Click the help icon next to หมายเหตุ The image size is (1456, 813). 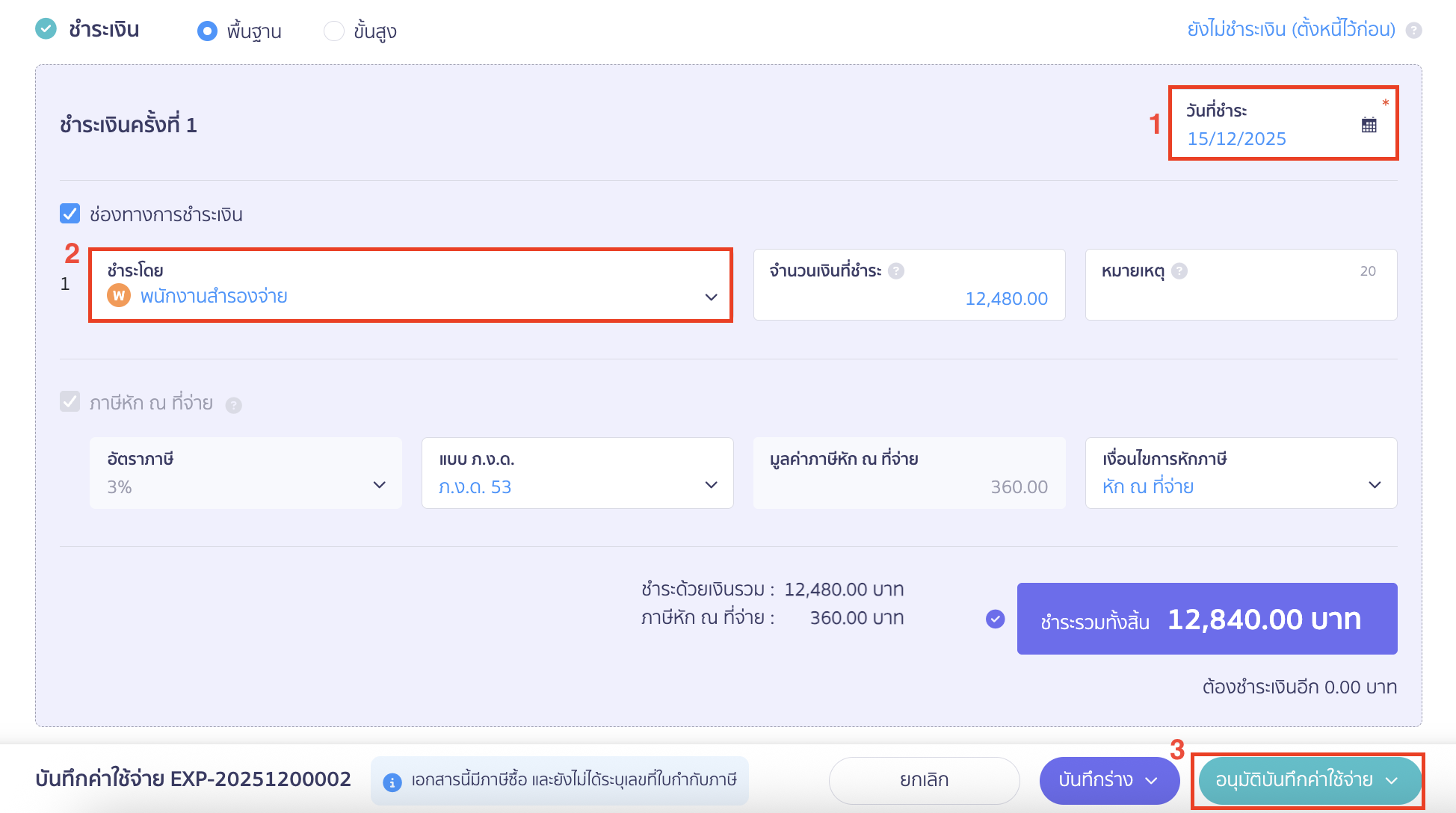tap(1179, 271)
